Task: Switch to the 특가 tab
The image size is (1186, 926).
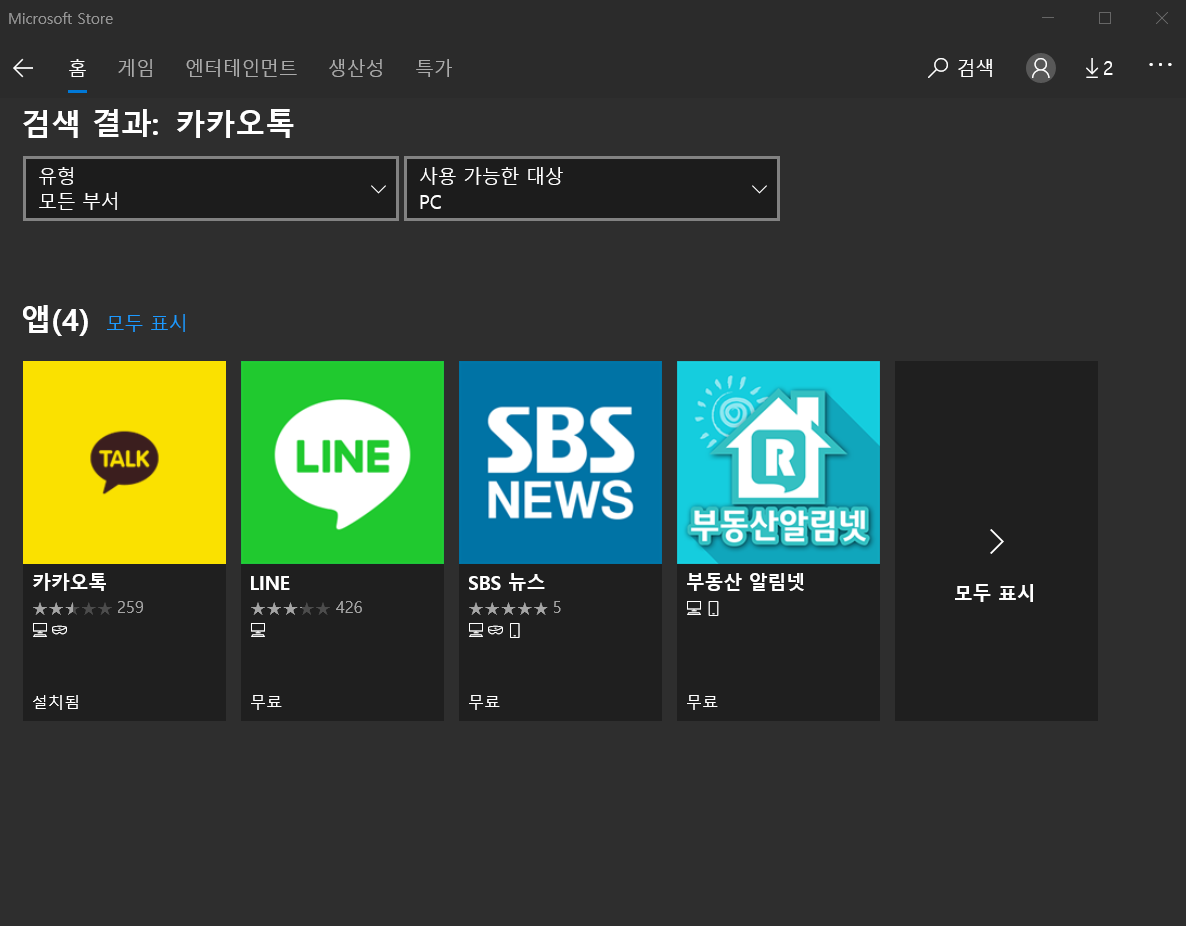Action: [x=434, y=68]
